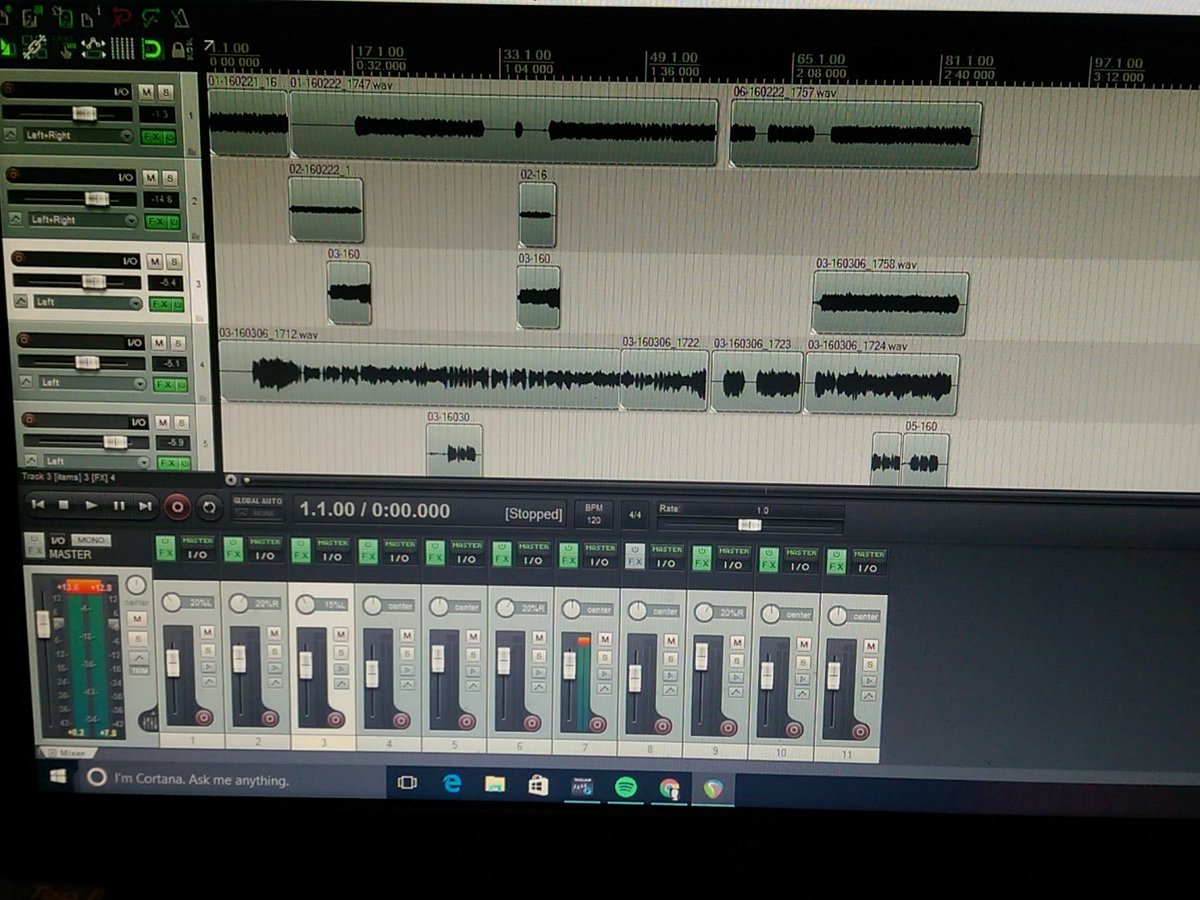
Task: Open Task View on the taskbar
Action: click(407, 783)
